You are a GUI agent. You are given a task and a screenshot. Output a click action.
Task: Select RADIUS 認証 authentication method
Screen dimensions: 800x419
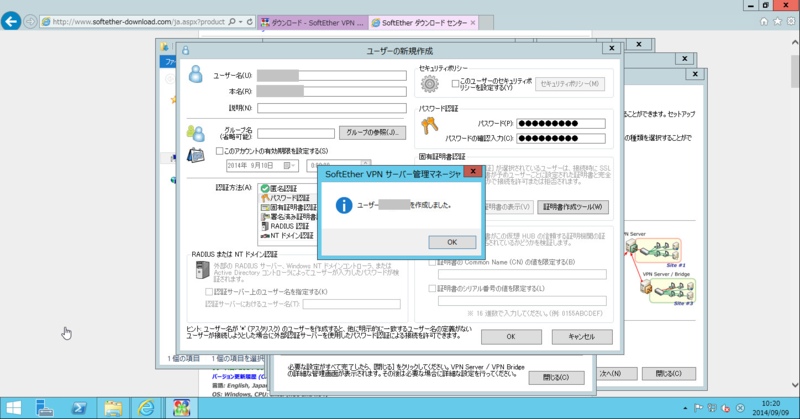pos(285,226)
